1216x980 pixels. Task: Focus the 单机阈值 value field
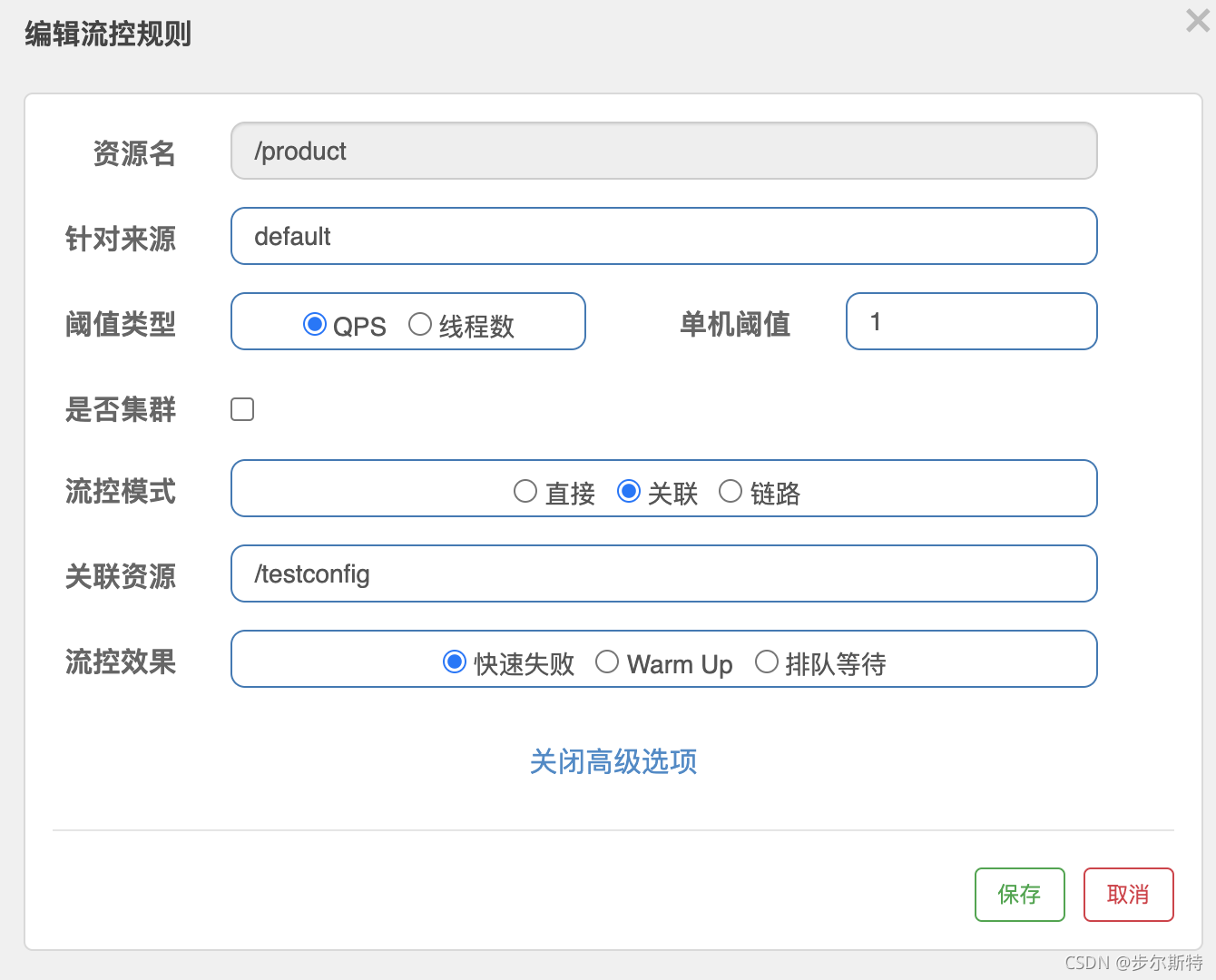click(x=971, y=321)
